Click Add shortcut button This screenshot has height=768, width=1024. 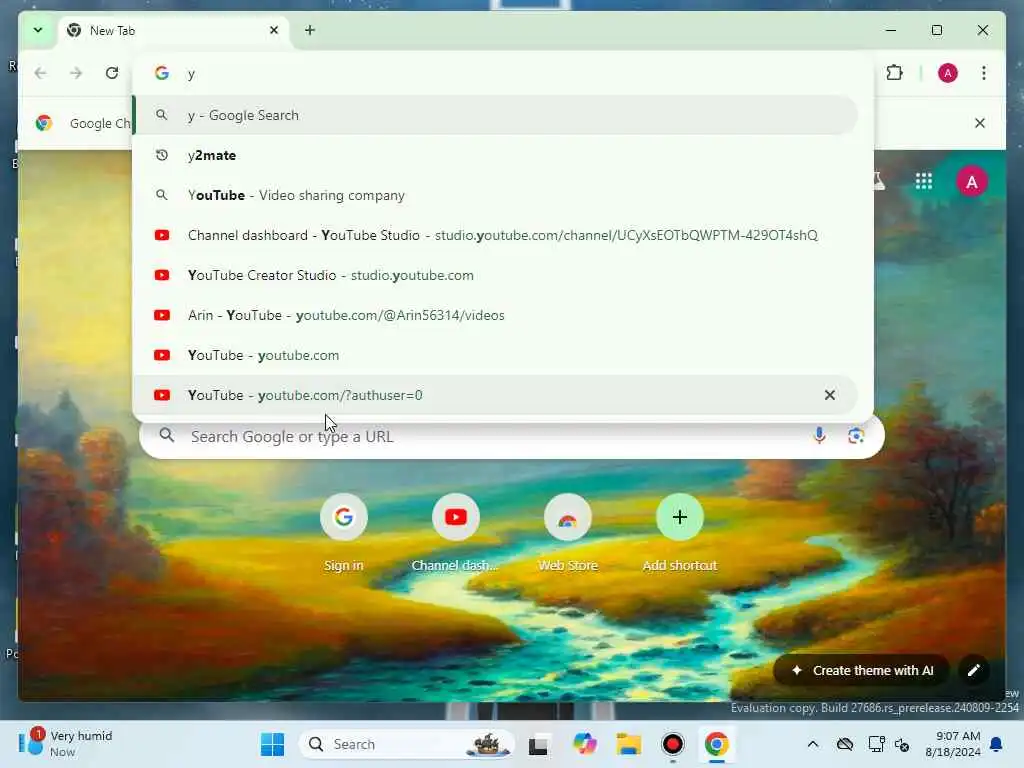(679, 532)
